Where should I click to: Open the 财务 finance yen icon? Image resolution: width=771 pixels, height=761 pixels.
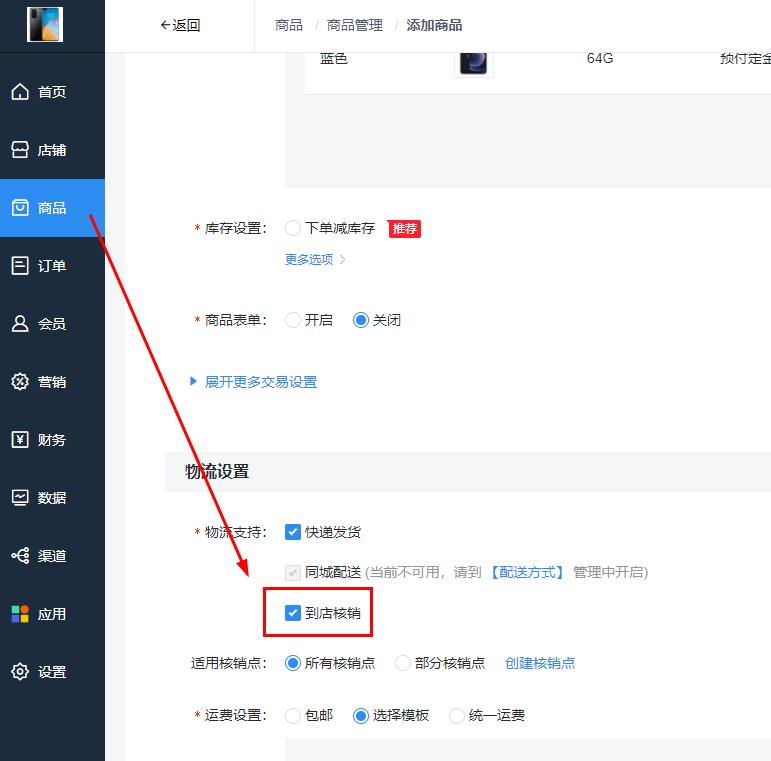coord(20,439)
